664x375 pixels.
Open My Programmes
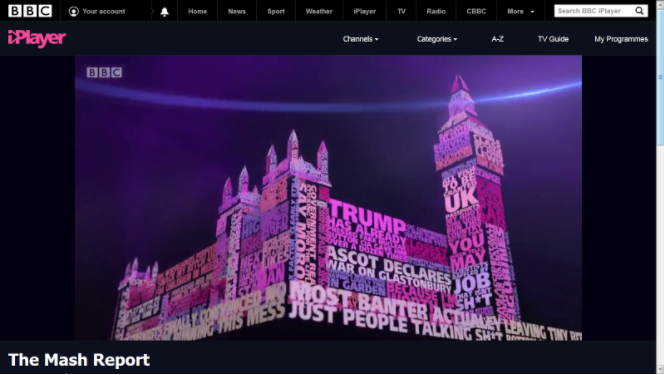621,39
